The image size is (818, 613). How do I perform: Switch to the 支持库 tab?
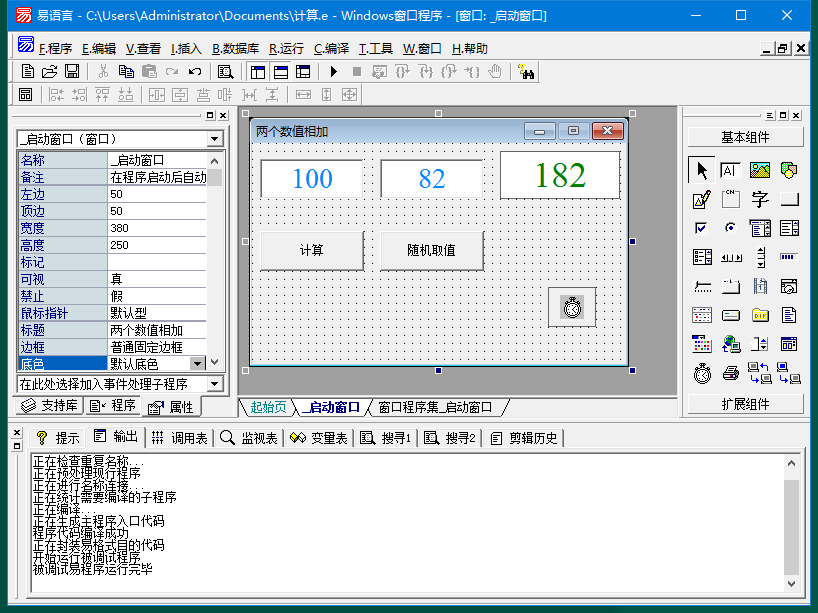49,406
